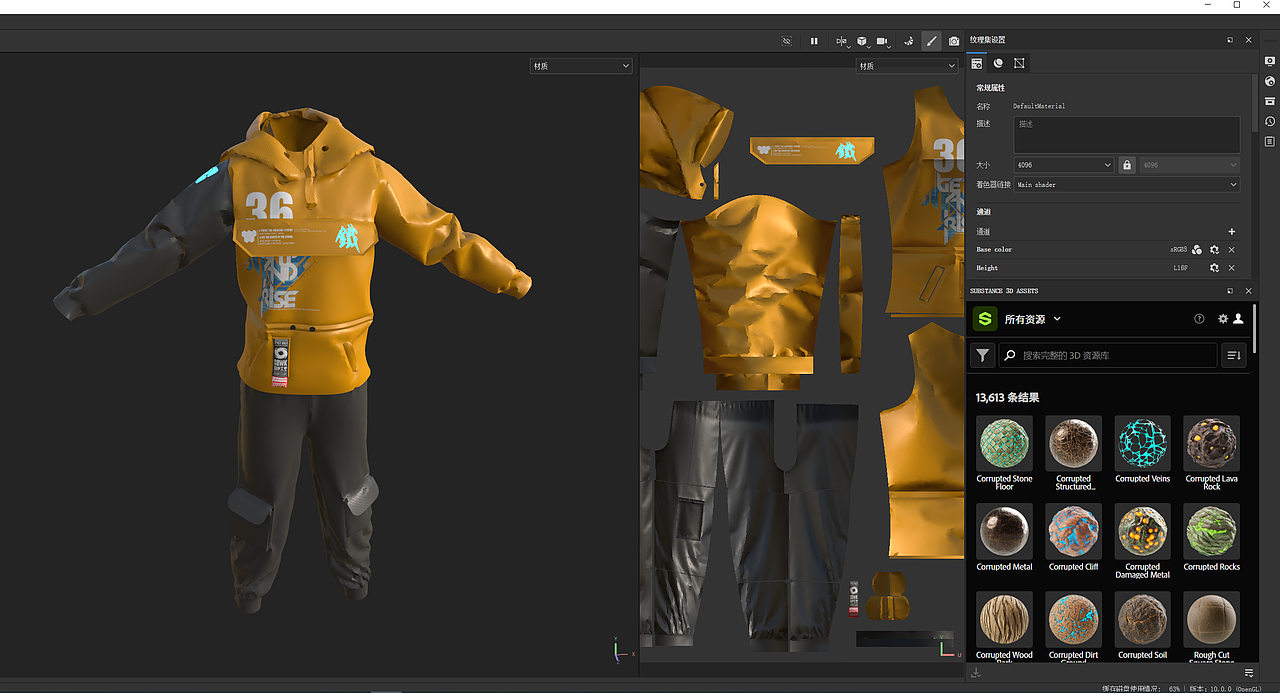
Task: Toggle the hide-overlay icon in viewport toolbar
Action: point(787,41)
